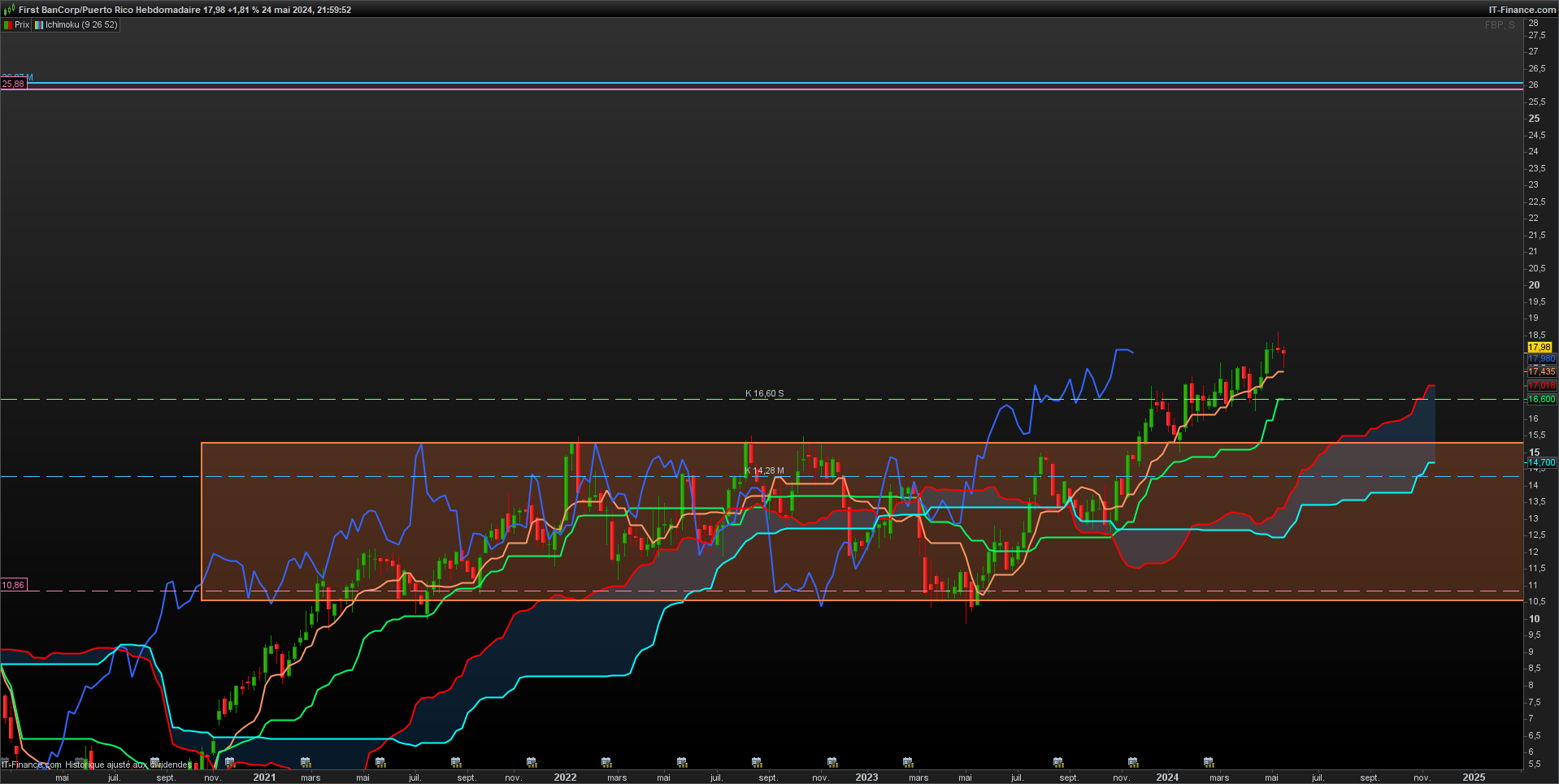Click the pink 25,88 price level label
Screen dimensions: 1559x784
[x=13, y=84]
